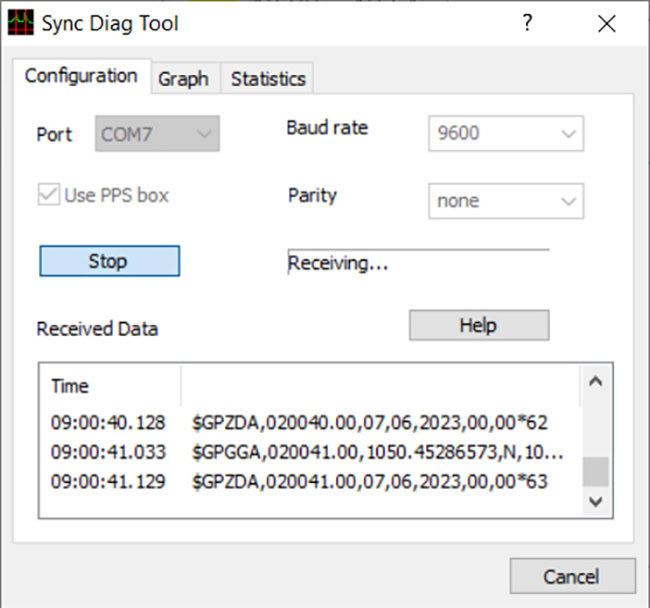The width and height of the screenshot is (650, 608).
Task: Select the row with time 09:00:41.129
Action: click(x=311, y=482)
